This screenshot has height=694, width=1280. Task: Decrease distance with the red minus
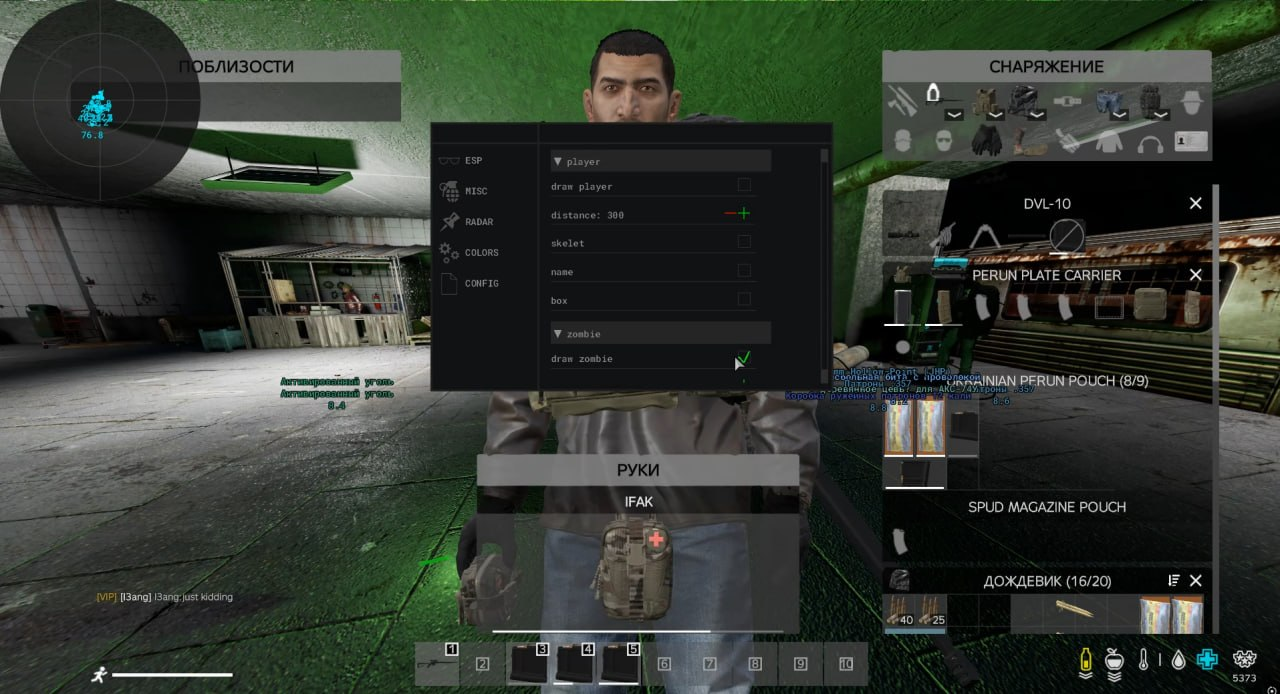coord(730,214)
